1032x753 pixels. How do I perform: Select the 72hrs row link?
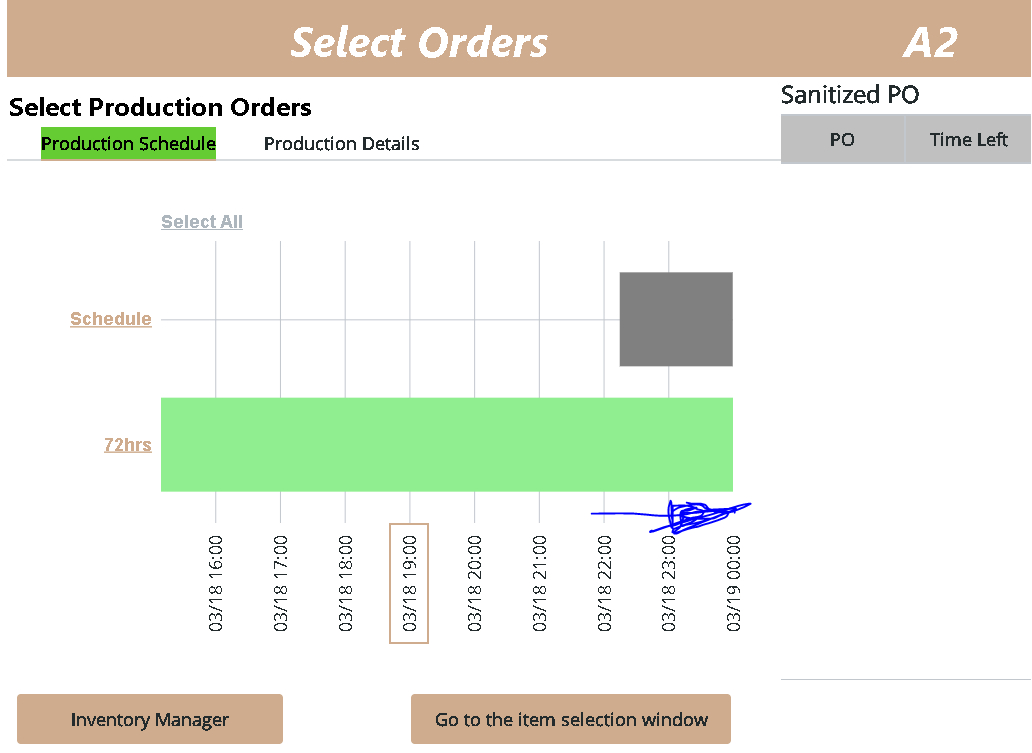click(128, 445)
